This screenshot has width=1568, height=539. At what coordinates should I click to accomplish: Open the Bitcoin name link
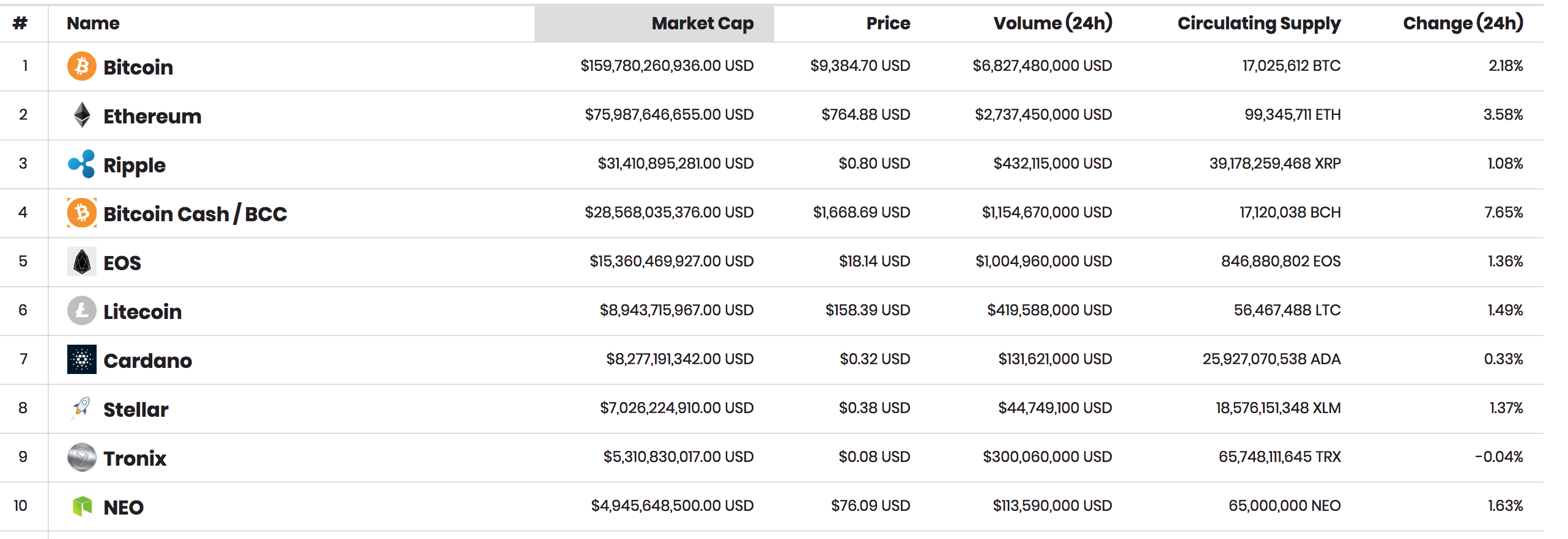(138, 67)
